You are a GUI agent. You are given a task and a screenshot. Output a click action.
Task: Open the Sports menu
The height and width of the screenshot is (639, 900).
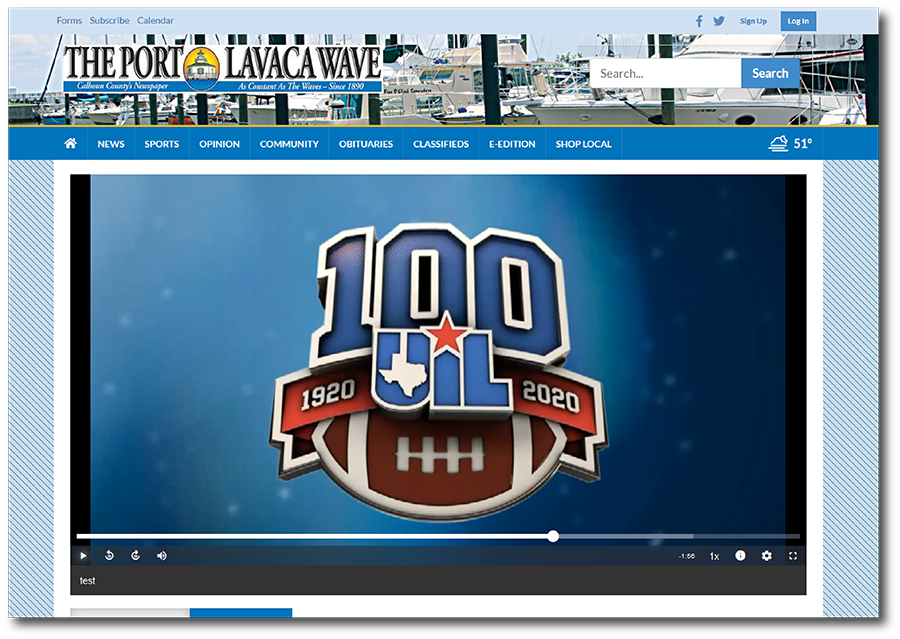[x=161, y=144]
